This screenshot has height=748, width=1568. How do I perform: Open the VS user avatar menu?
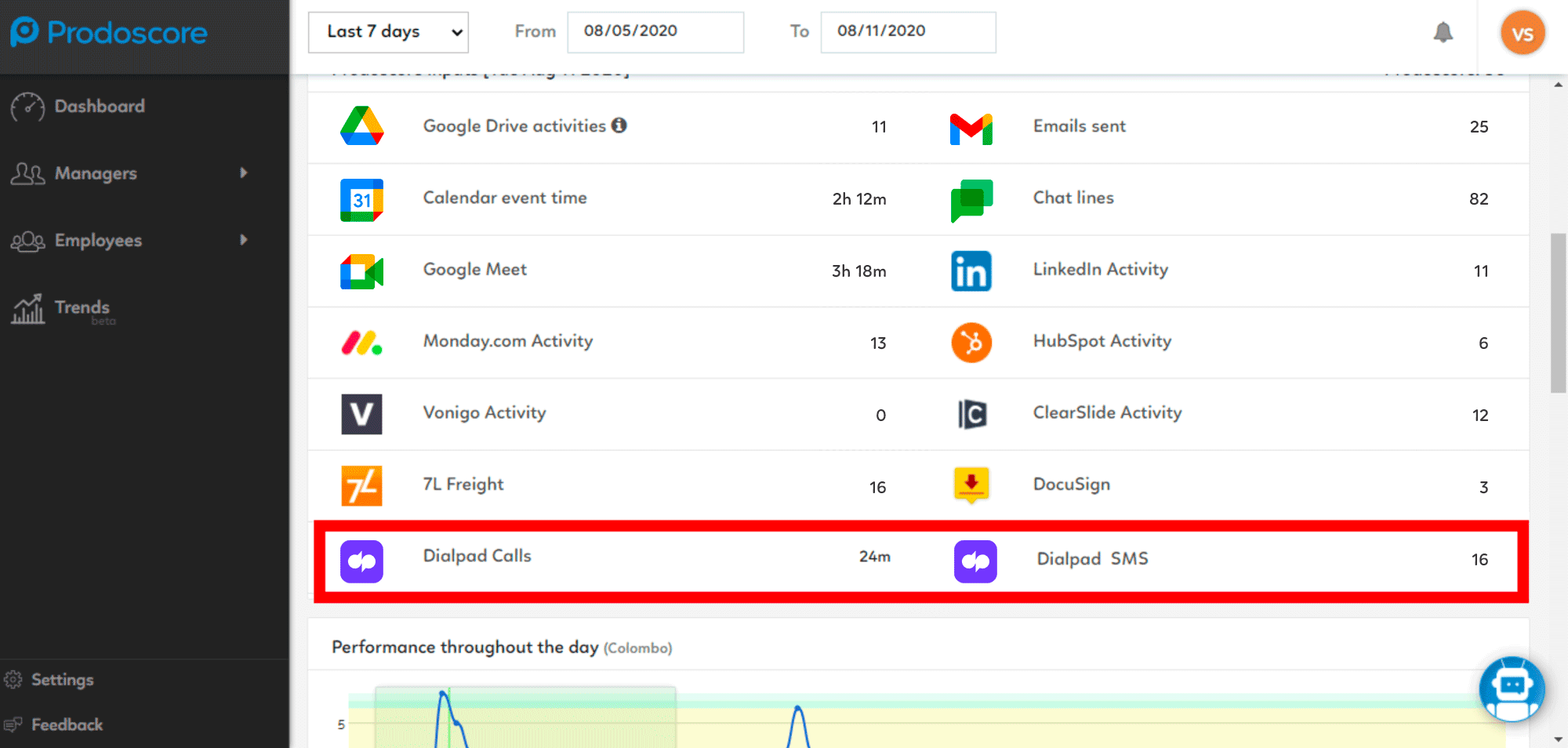(1523, 33)
